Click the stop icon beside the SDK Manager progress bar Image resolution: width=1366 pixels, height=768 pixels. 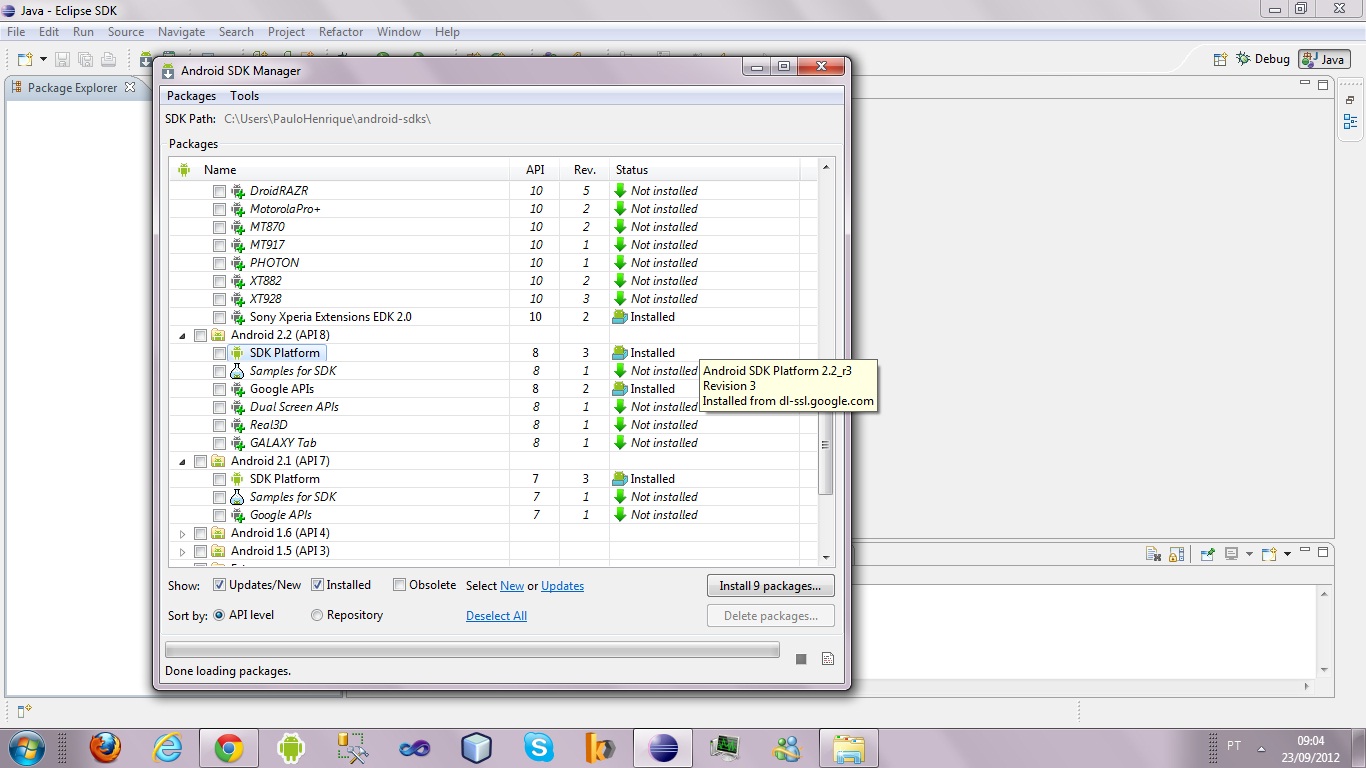click(x=801, y=659)
